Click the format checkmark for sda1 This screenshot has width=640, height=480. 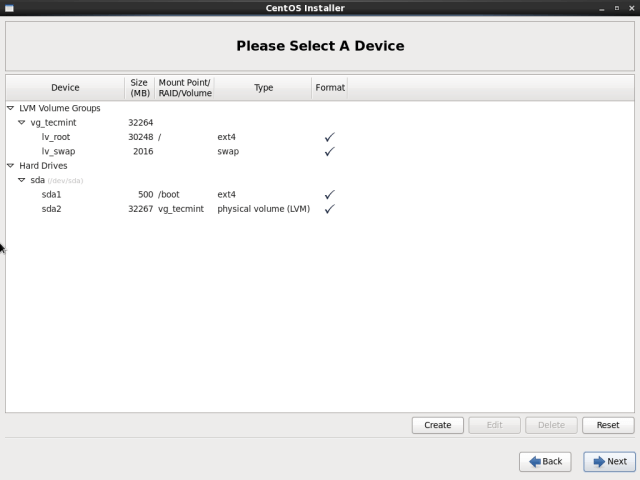point(329,195)
